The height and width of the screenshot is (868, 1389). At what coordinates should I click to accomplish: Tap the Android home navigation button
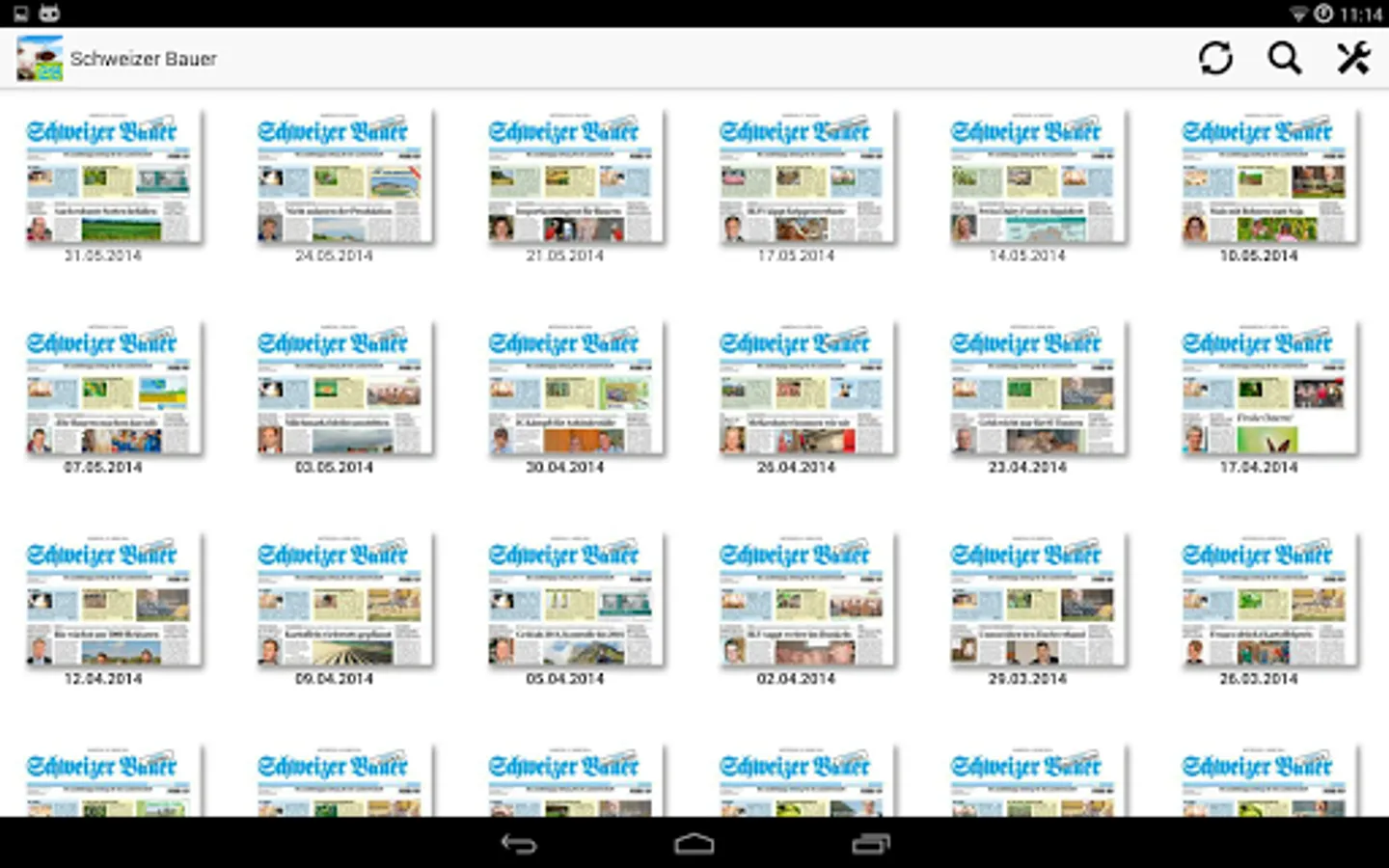coord(694,844)
